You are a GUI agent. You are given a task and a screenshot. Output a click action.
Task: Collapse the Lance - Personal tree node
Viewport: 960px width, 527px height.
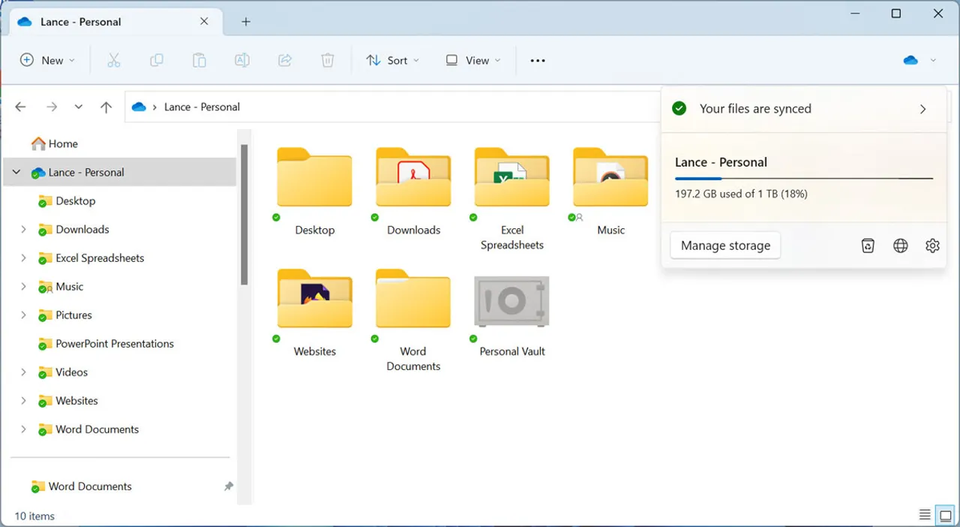click(16, 173)
